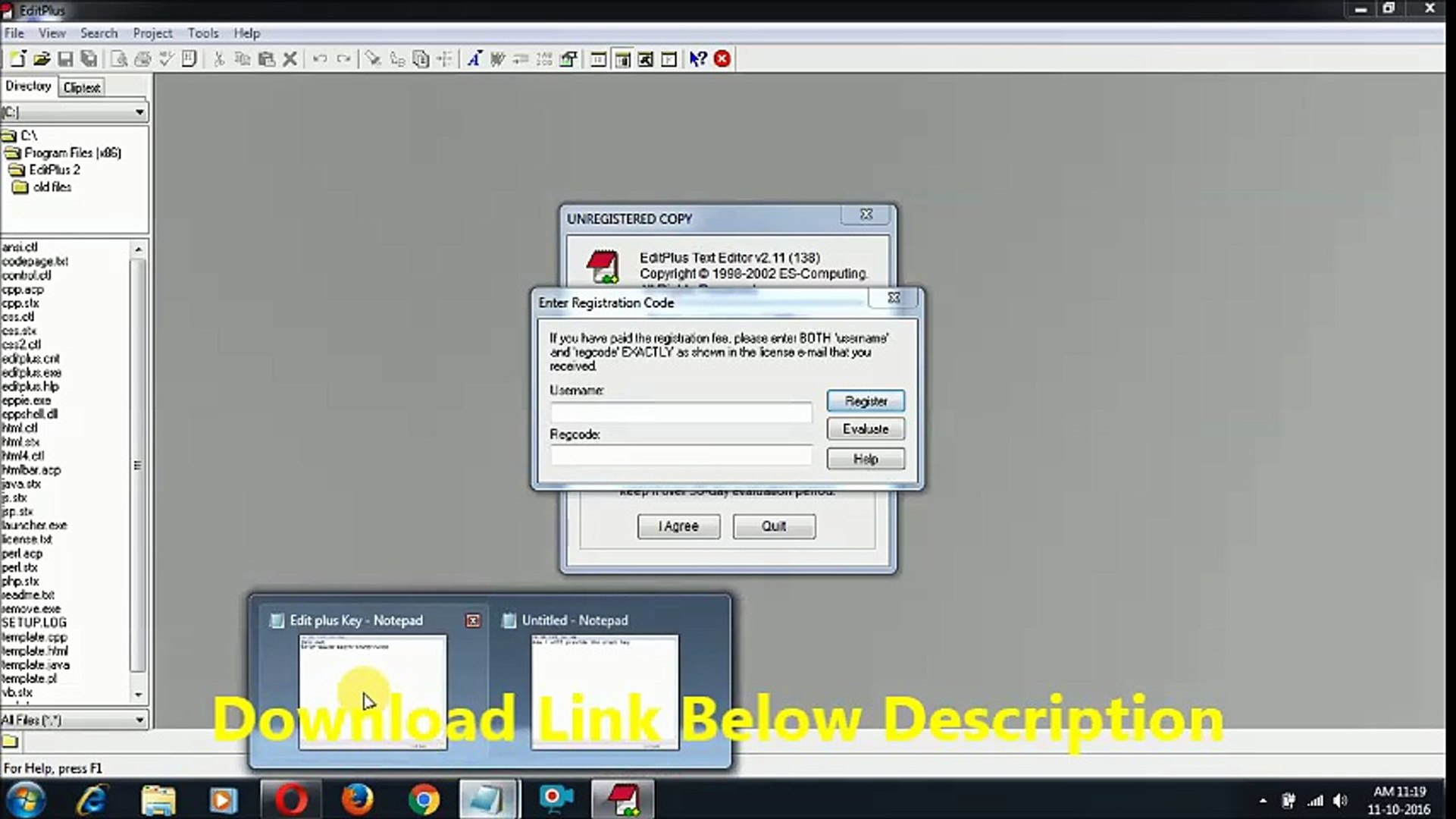This screenshot has height=819, width=1456.
Task: Launch Internet Explorer from taskbar
Action: click(92, 800)
